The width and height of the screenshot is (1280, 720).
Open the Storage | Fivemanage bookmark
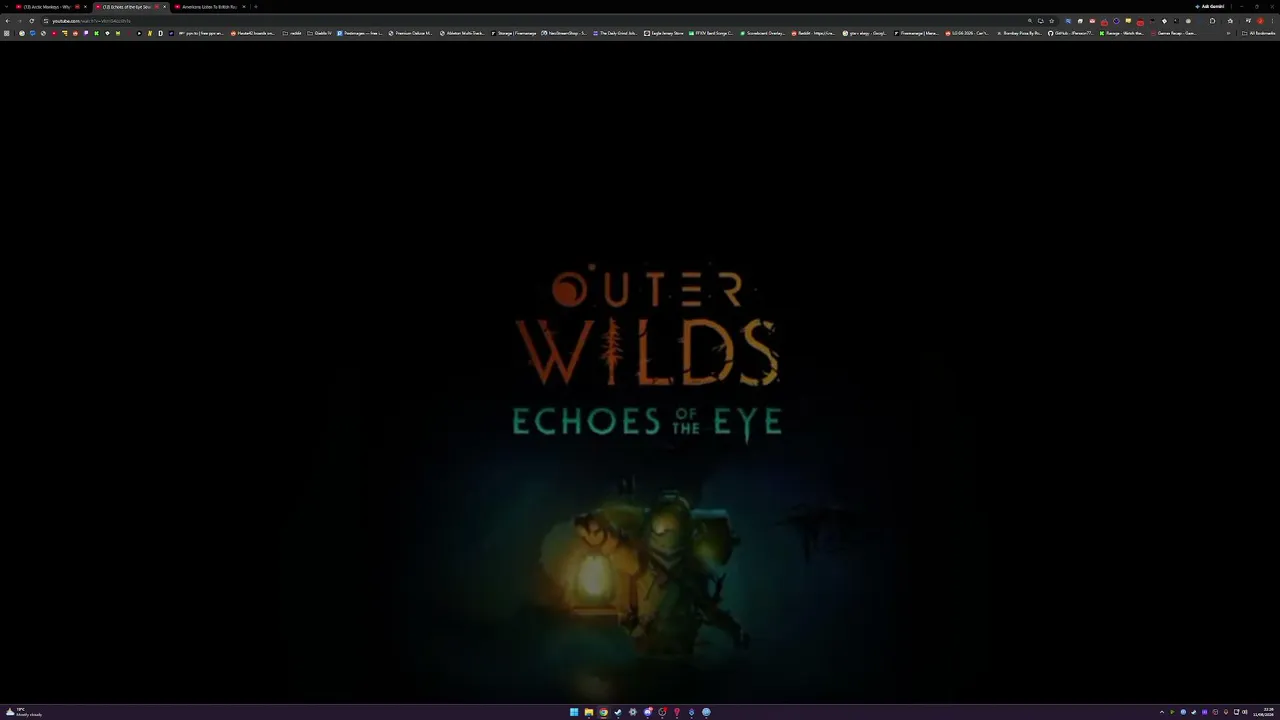click(x=514, y=33)
